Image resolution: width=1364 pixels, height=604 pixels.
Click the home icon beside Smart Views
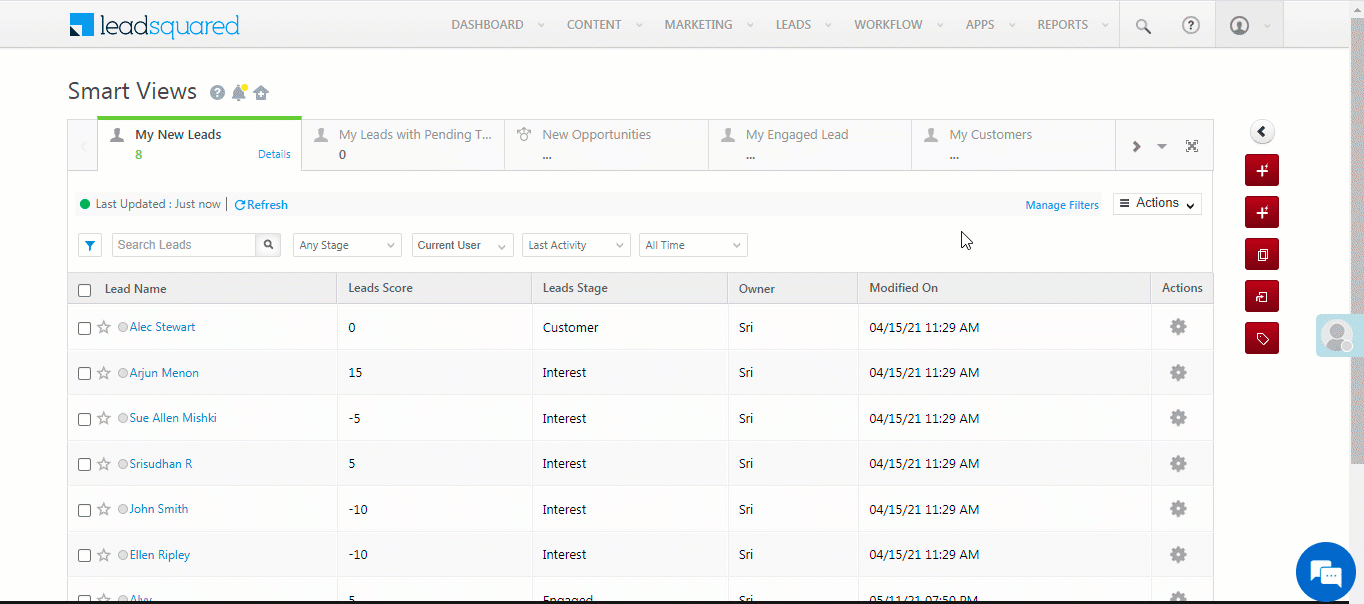[261, 92]
